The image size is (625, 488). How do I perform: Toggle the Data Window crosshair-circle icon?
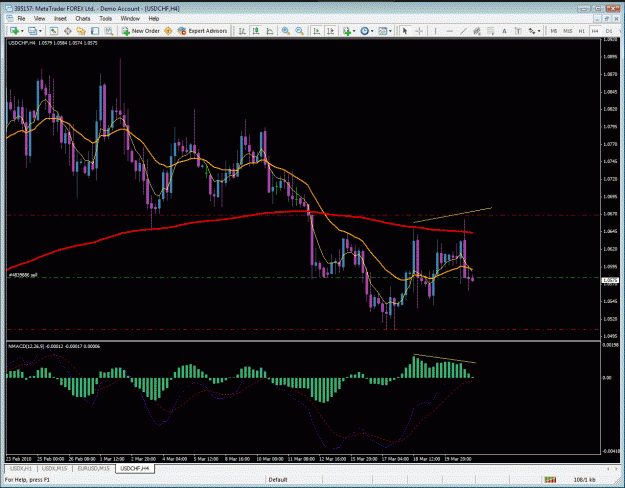coord(68,31)
